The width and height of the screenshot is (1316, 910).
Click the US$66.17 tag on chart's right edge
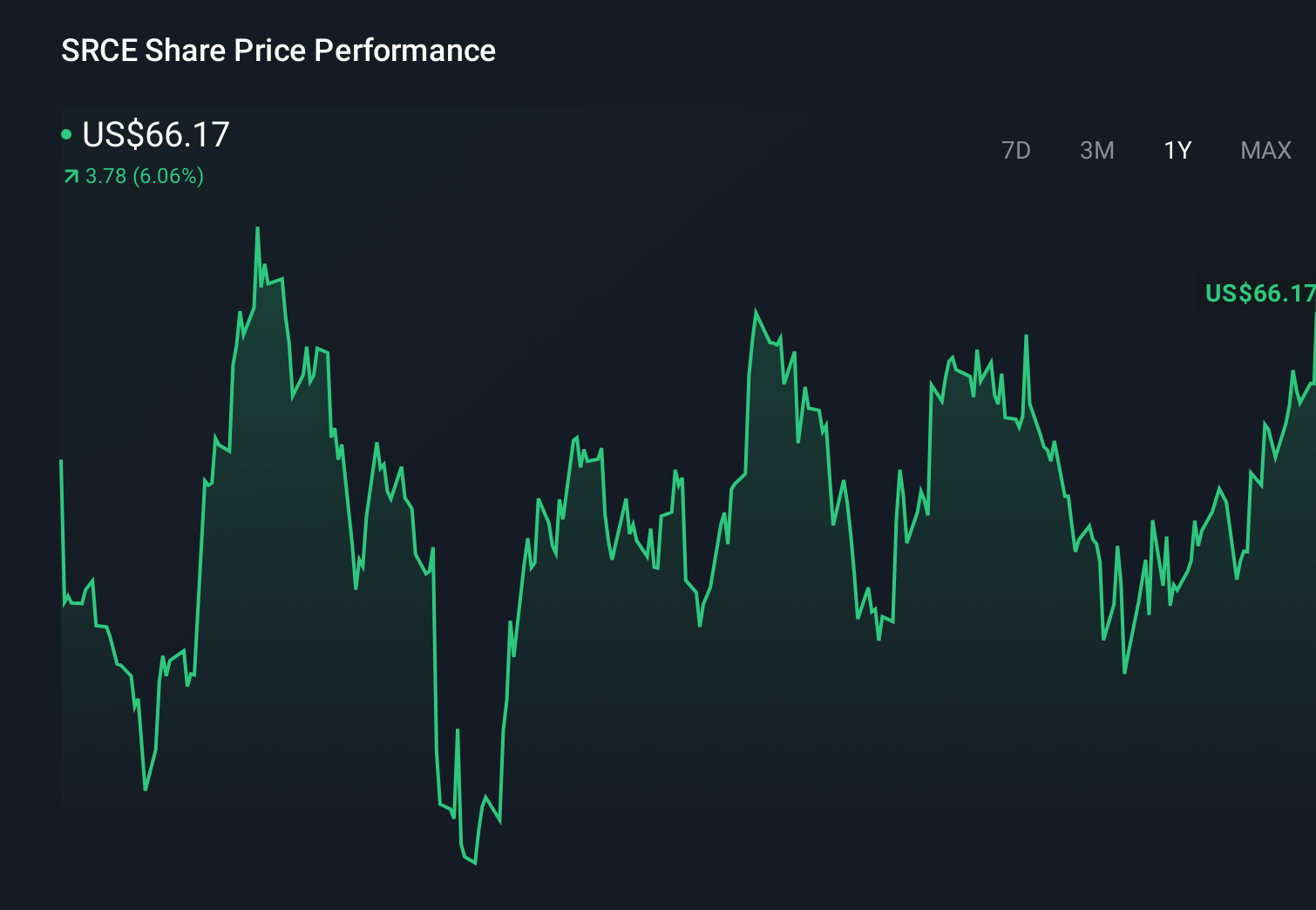1259,294
